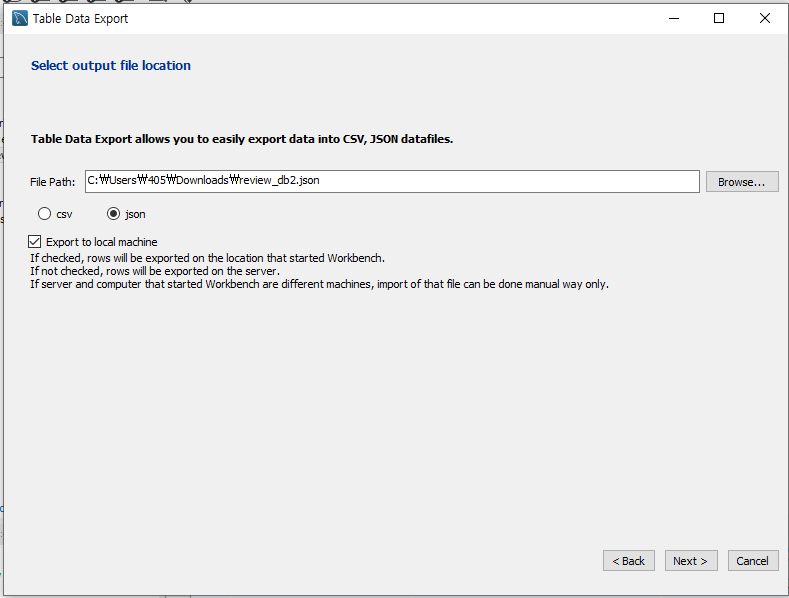Click the text 'If not checked, rows will be exported on the server.'

[155, 271]
